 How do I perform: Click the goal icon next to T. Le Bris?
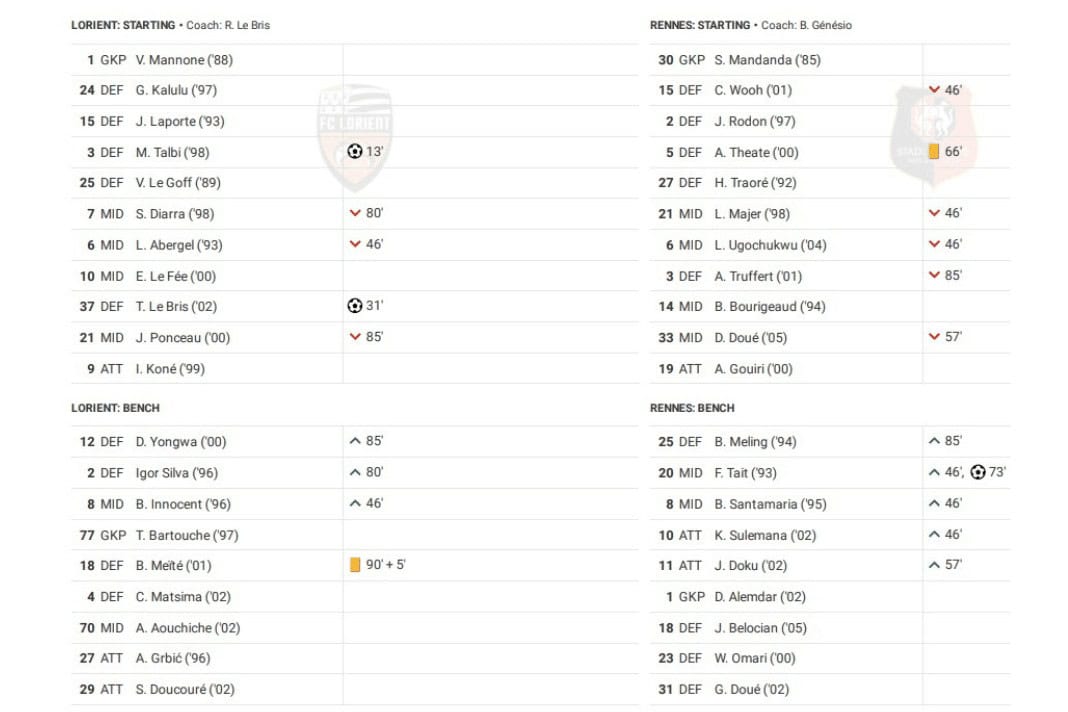point(355,306)
